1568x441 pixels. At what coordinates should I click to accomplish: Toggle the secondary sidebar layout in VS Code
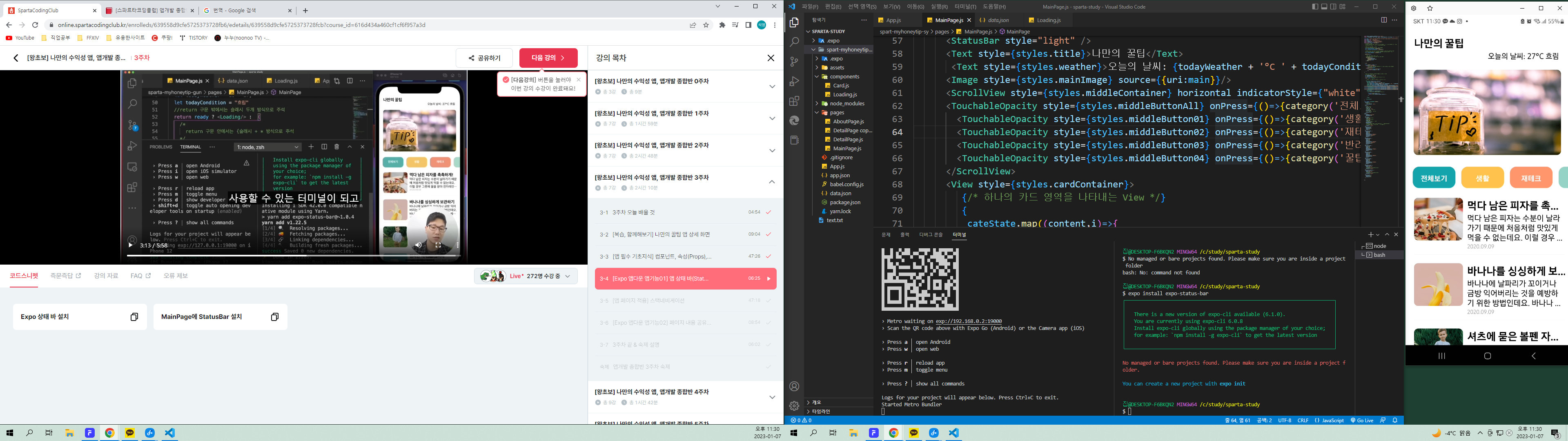click(x=1333, y=7)
